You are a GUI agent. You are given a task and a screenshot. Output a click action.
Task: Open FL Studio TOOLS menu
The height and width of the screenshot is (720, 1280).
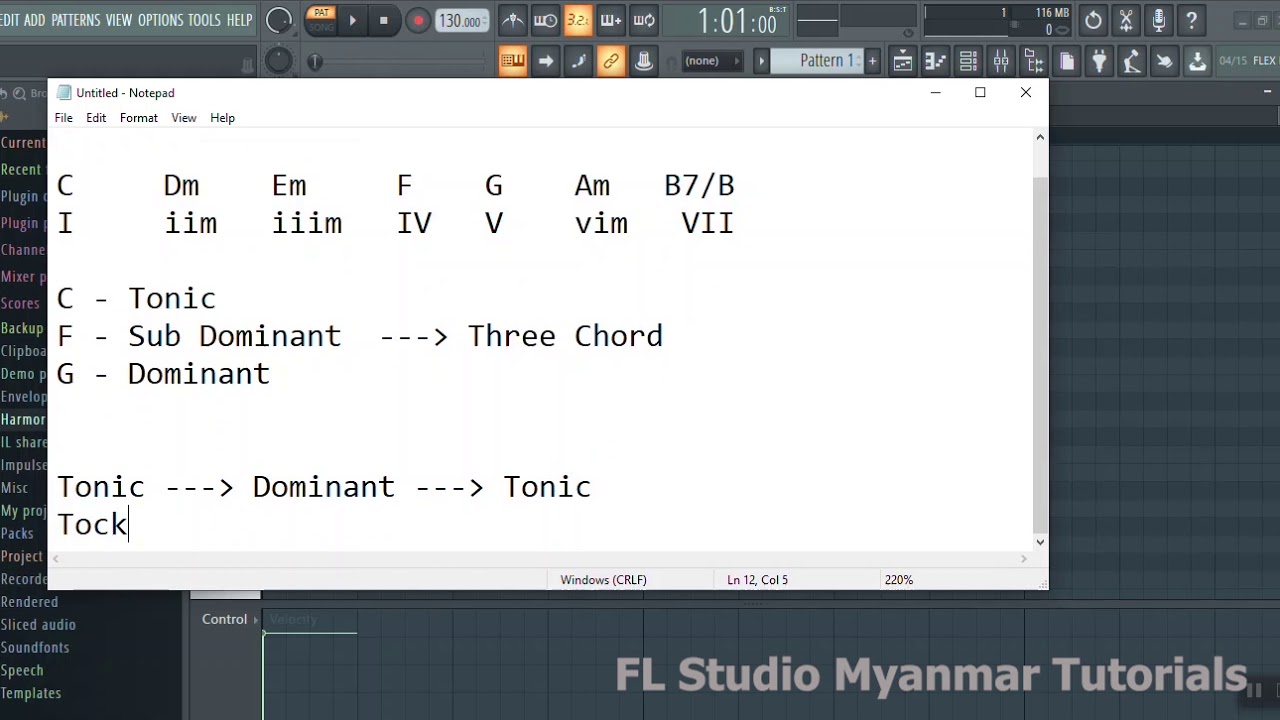click(205, 20)
